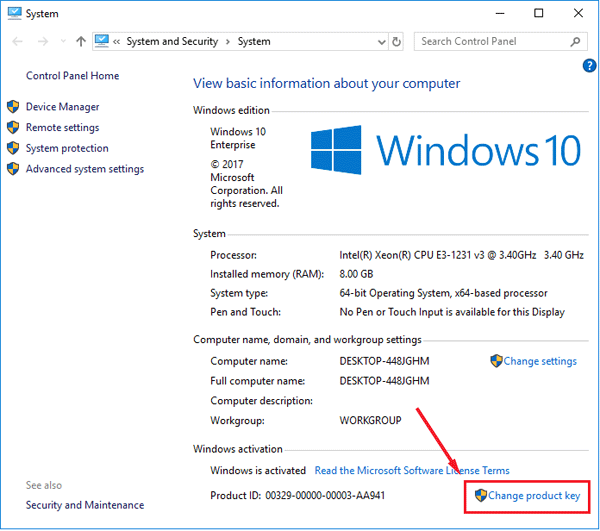Go to Control Panel Home

tap(72, 76)
